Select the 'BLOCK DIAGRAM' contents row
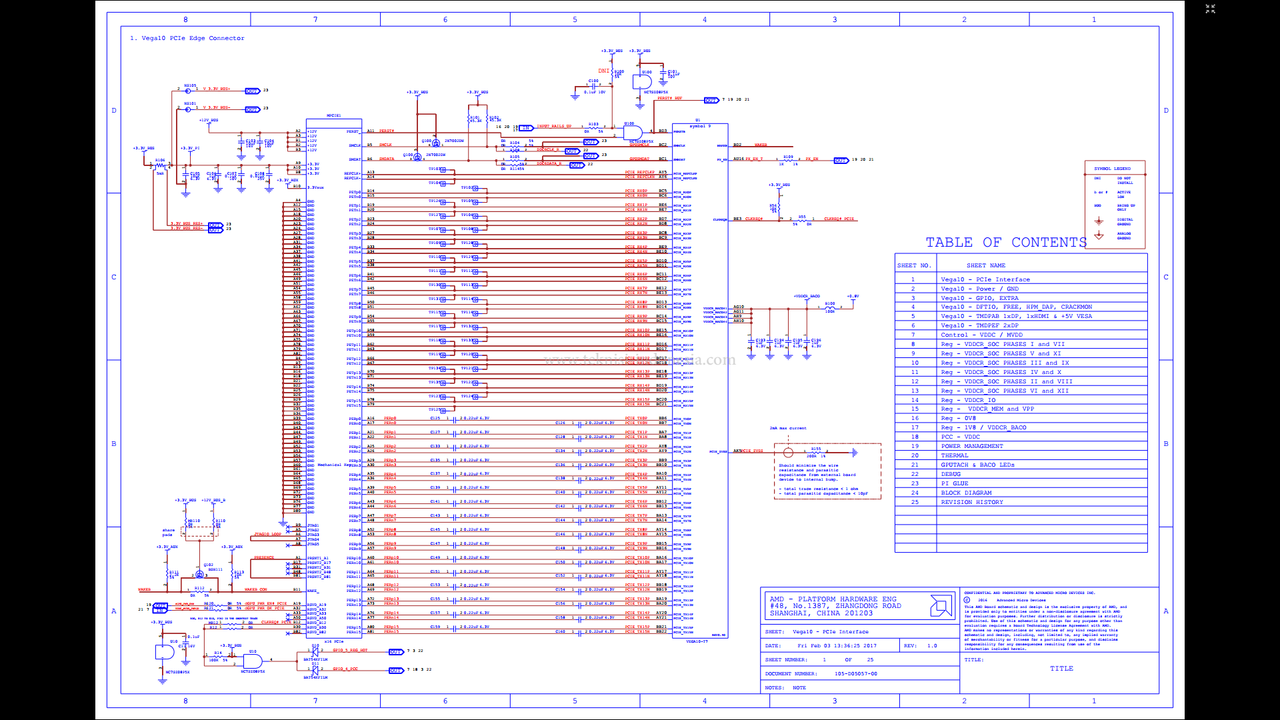Viewport: 1280px width, 720px height. point(1021,493)
